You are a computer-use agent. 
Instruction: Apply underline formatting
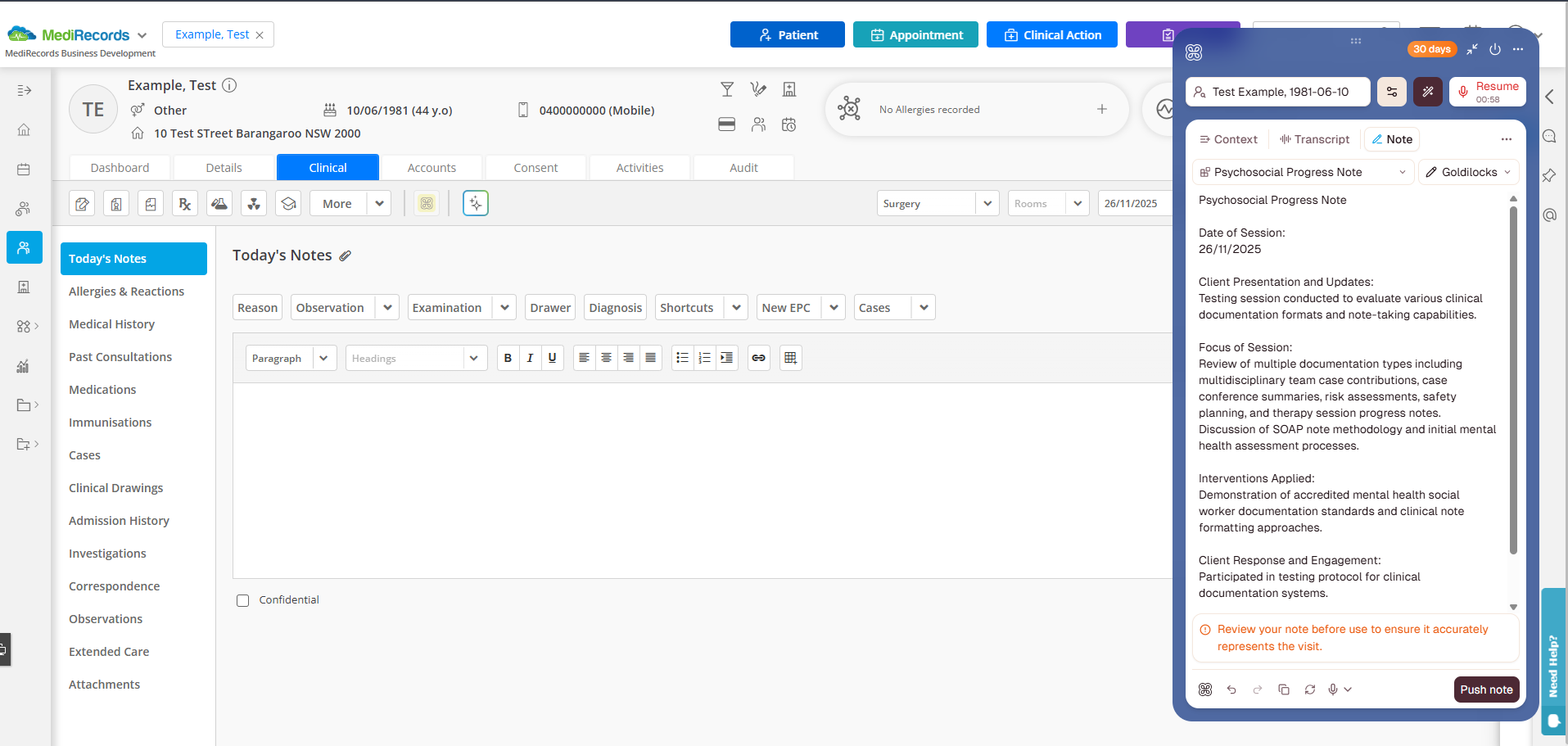(552, 358)
